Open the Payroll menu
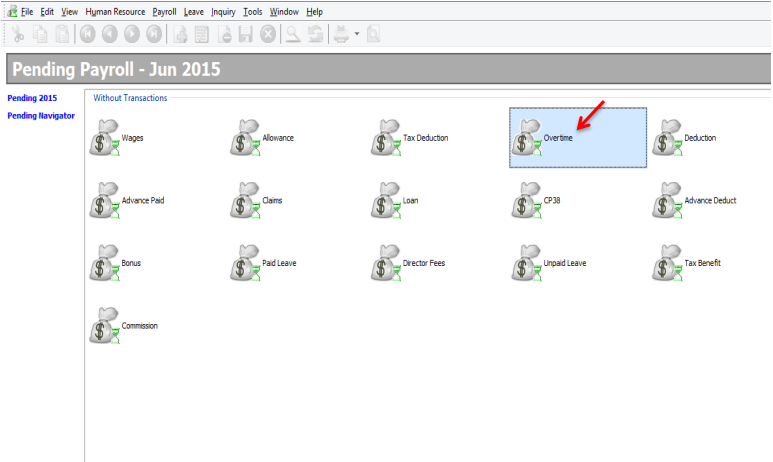The width and height of the screenshot is (773, 462). click(x=163, y=11)
